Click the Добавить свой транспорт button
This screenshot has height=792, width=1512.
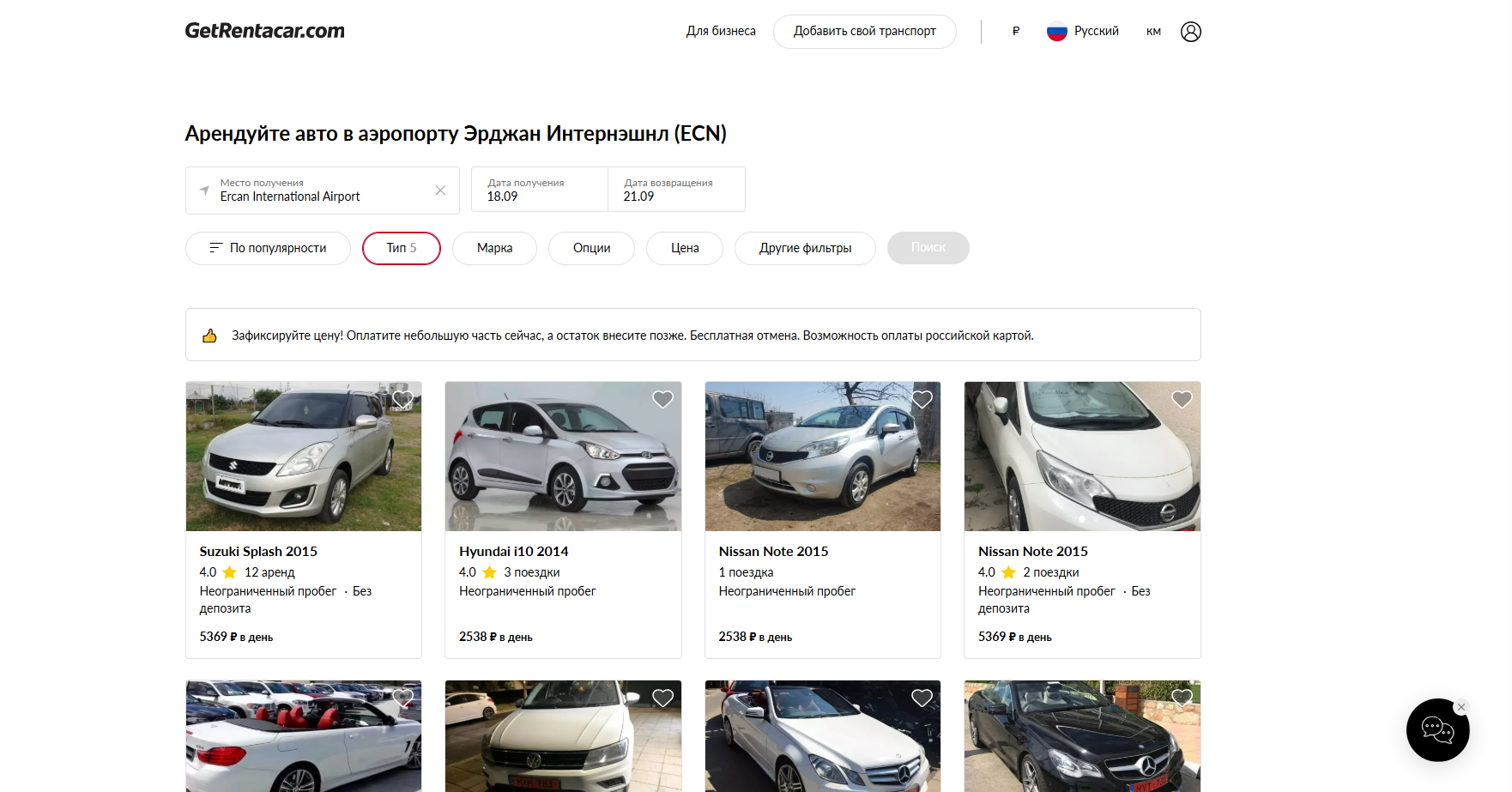(864, 32)
